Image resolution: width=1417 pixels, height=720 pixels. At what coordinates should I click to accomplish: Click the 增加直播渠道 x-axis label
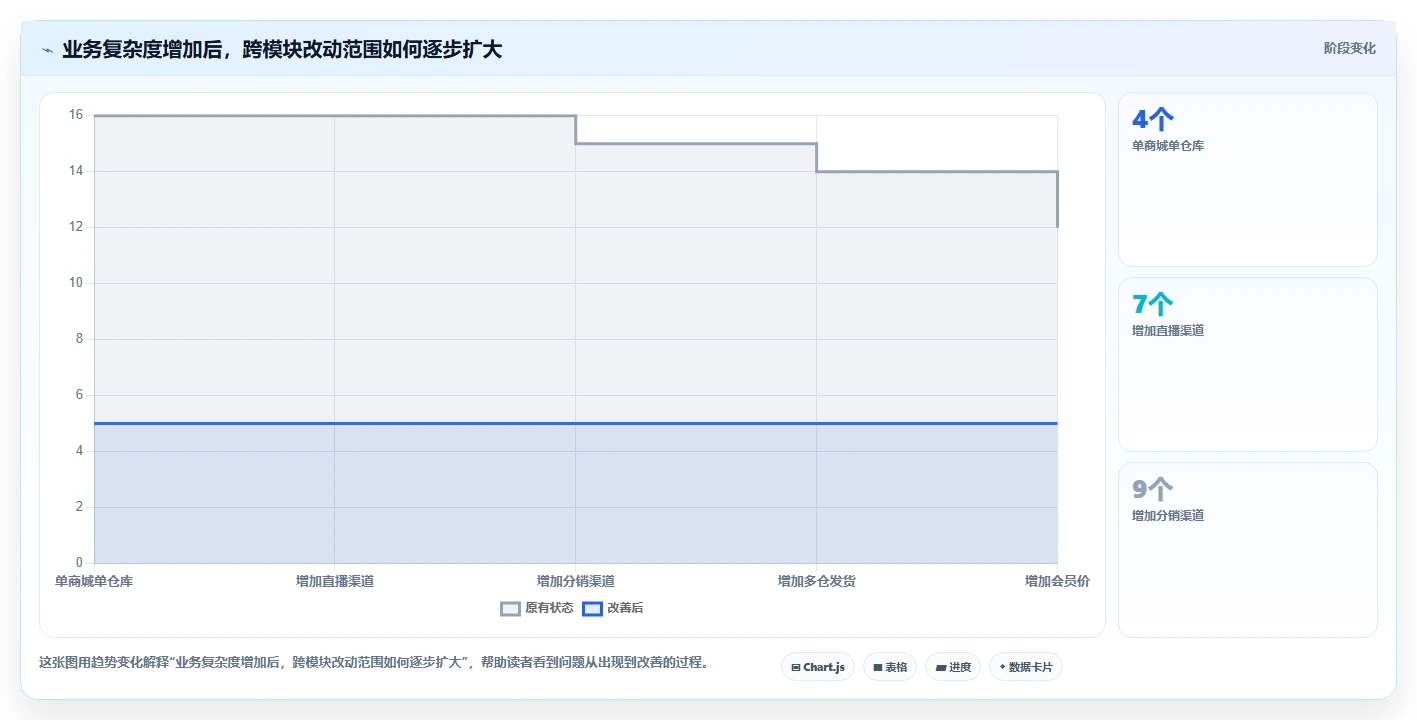pos(335,581)
